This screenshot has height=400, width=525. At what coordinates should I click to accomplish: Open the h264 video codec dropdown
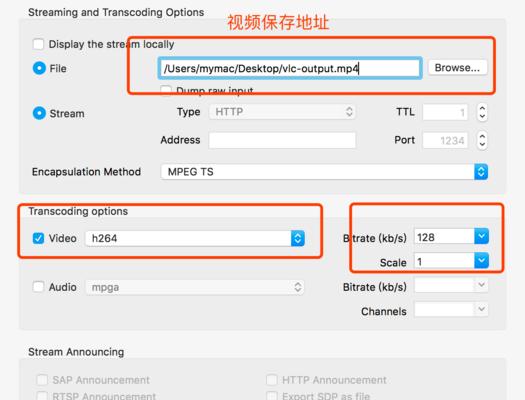click(x=195, y=238)
